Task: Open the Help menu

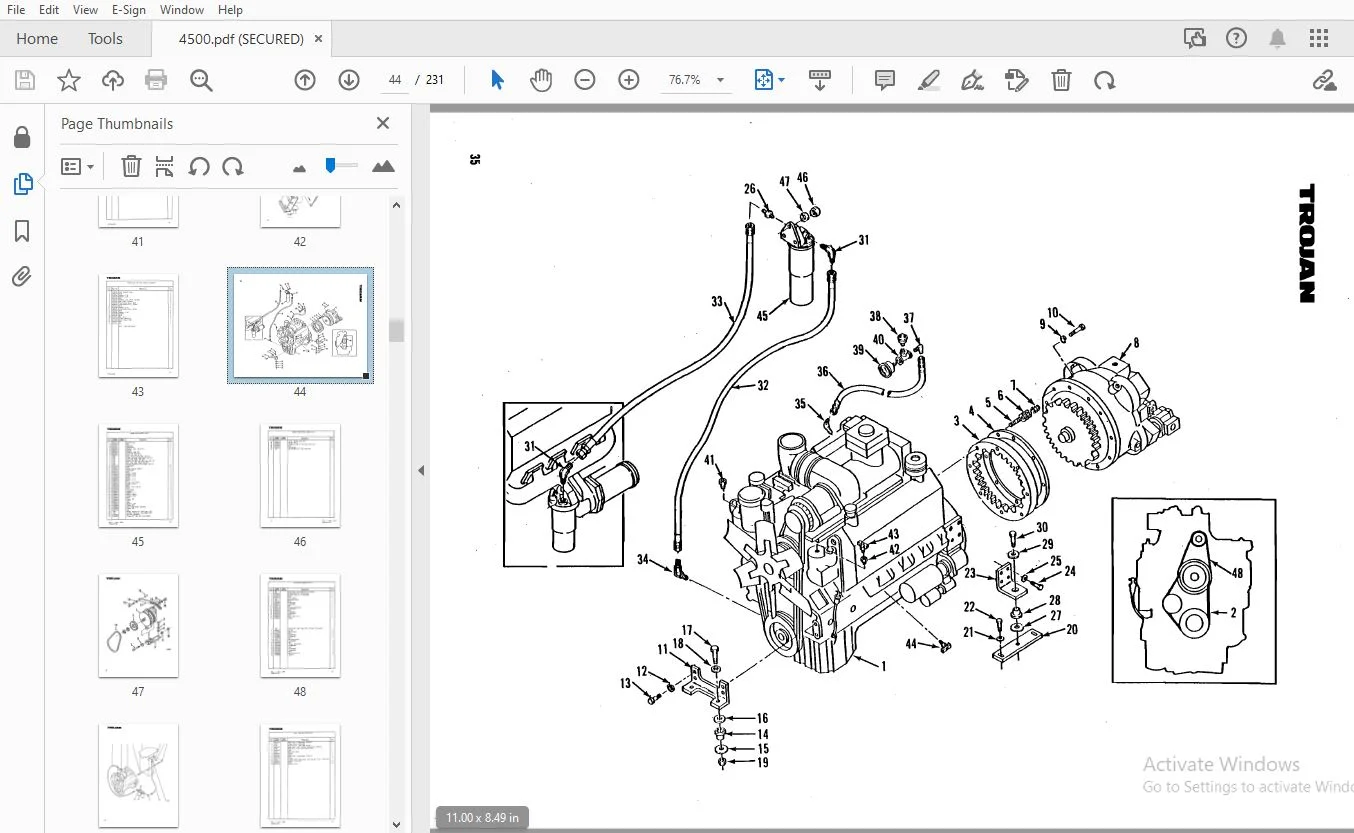Action: pos(230,10)
